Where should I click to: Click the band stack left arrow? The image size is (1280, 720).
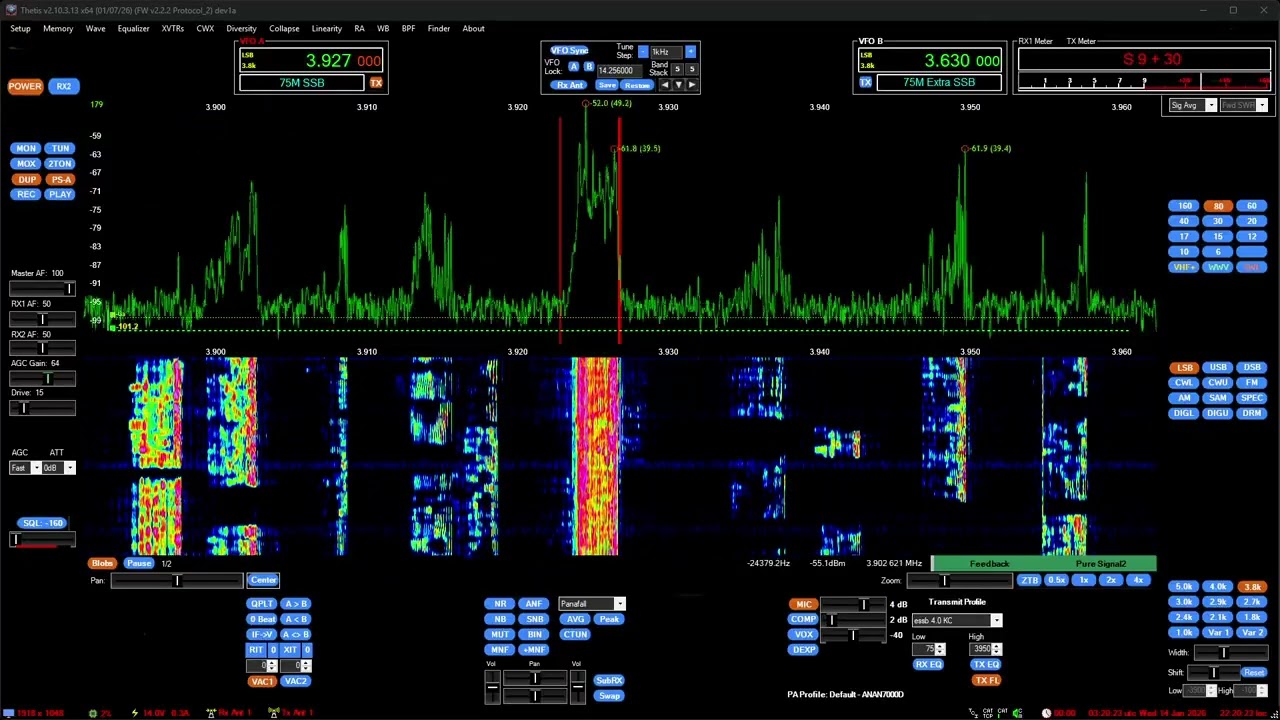[664, 85]
